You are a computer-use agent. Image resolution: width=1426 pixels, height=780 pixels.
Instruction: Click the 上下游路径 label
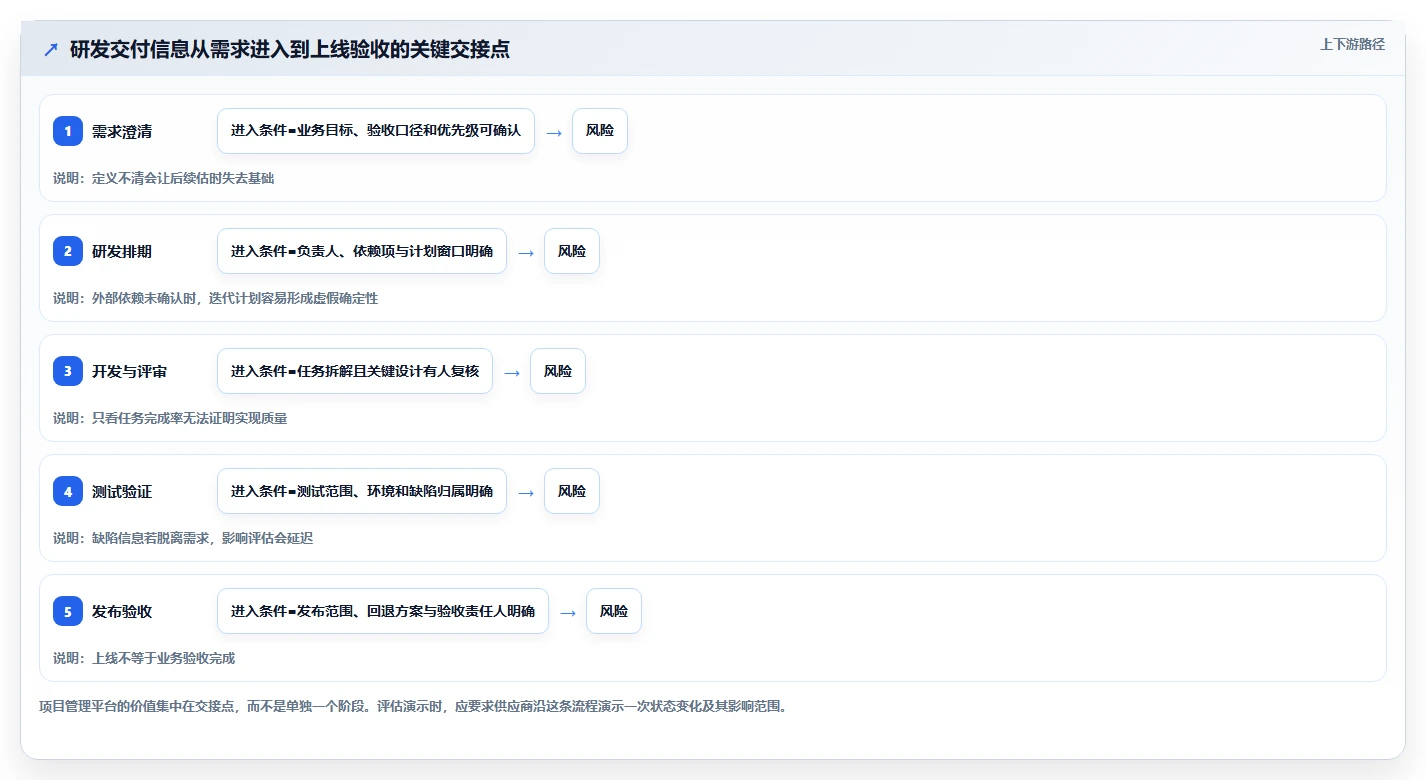(x=1352, y=44)
